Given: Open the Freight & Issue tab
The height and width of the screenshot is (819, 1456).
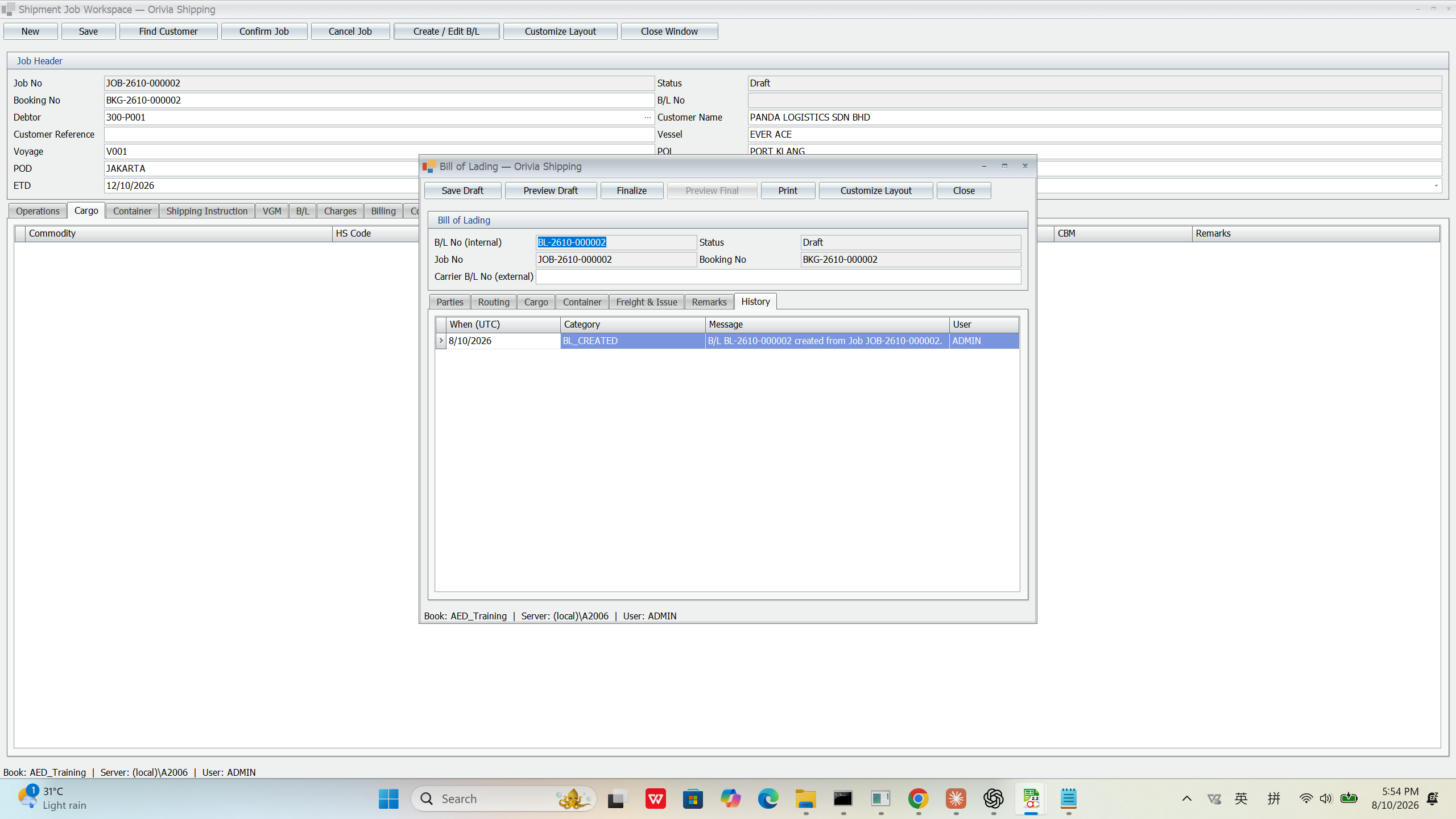Looking at the screenshot, I should coord(647,302).
